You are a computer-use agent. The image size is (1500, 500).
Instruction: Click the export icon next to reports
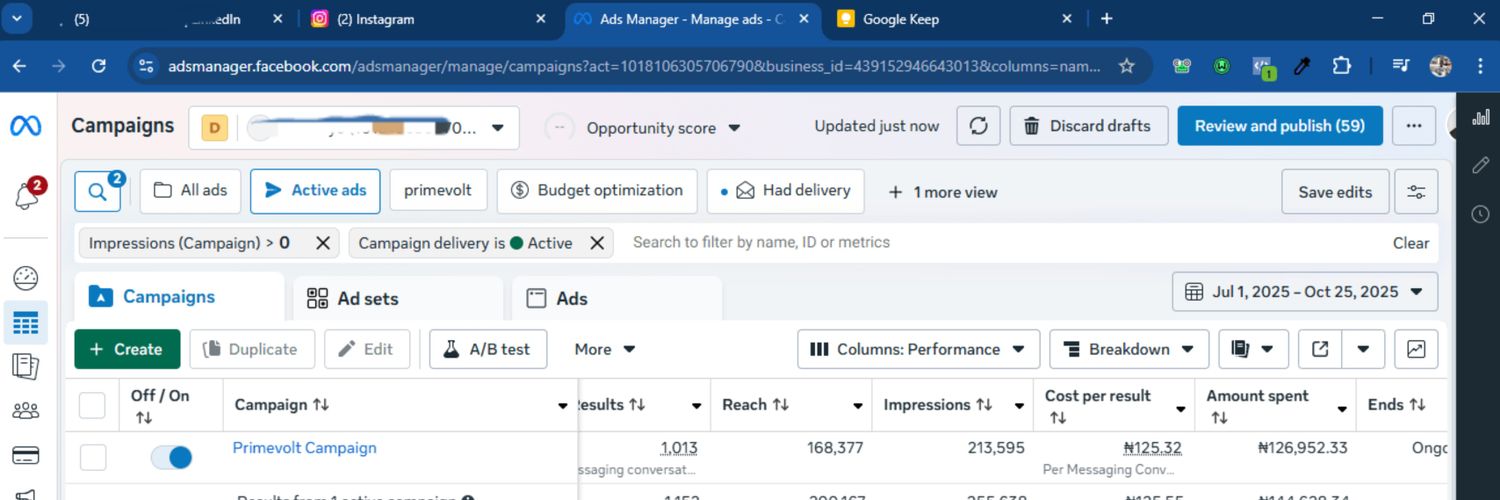(1320, 349)
